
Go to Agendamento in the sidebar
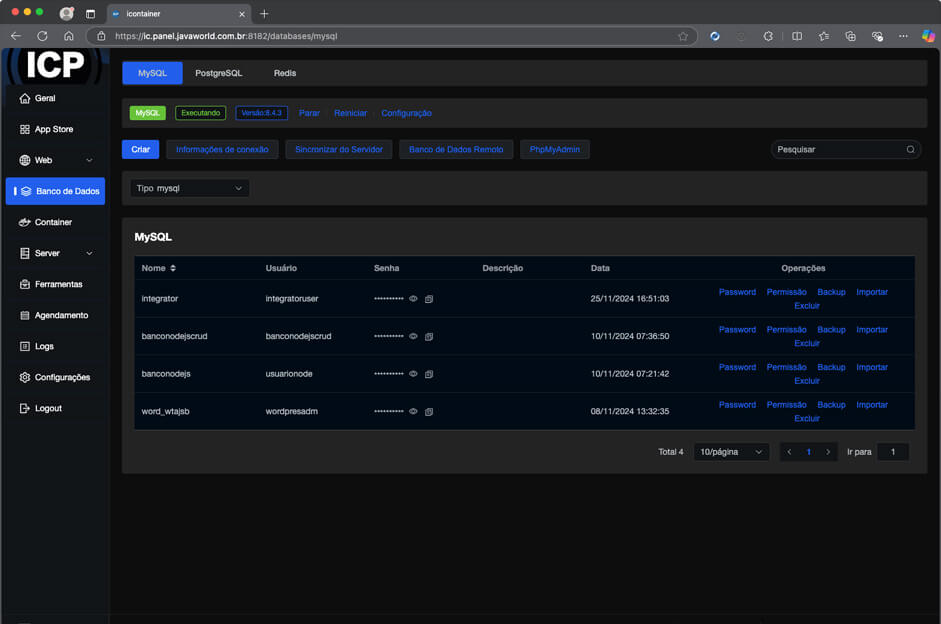tap(61, 315)
